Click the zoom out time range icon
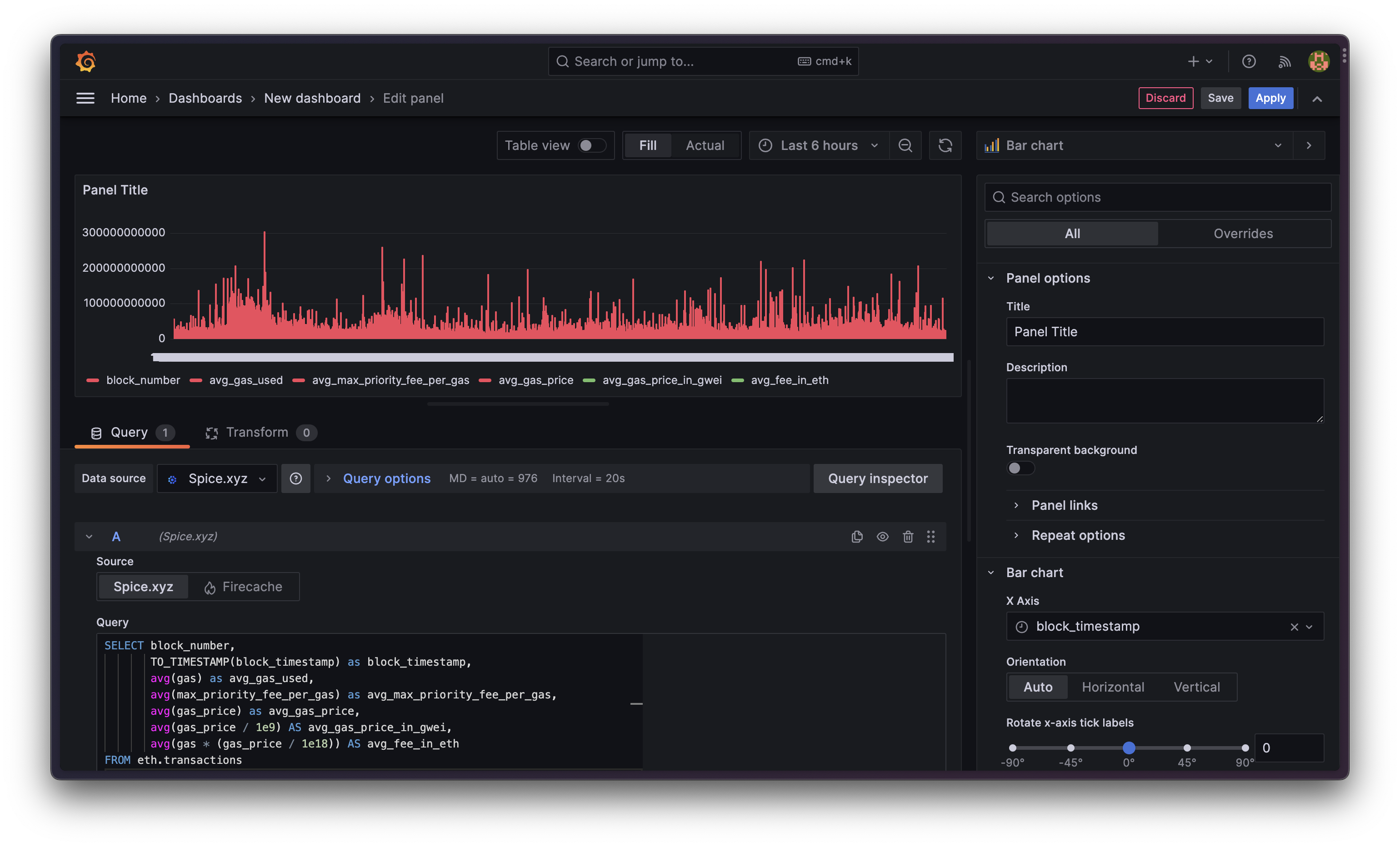Screen dimensions: 1400x847 point(905,145)
